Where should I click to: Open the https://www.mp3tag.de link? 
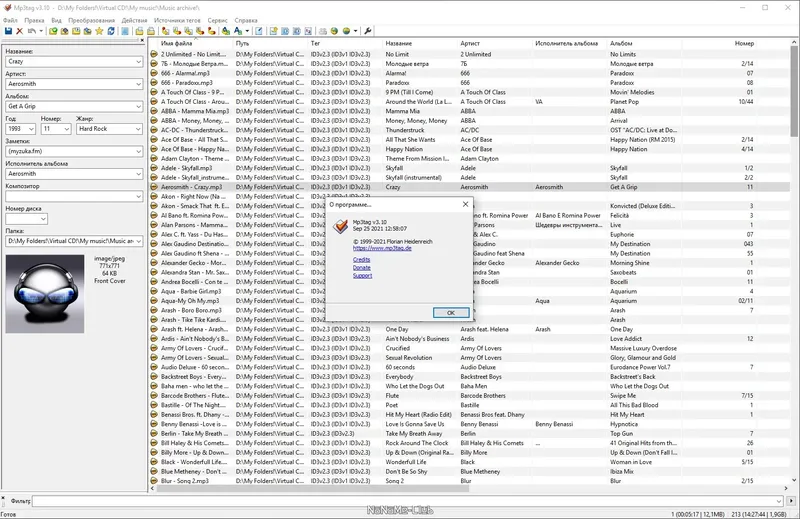tap(382, 248)
